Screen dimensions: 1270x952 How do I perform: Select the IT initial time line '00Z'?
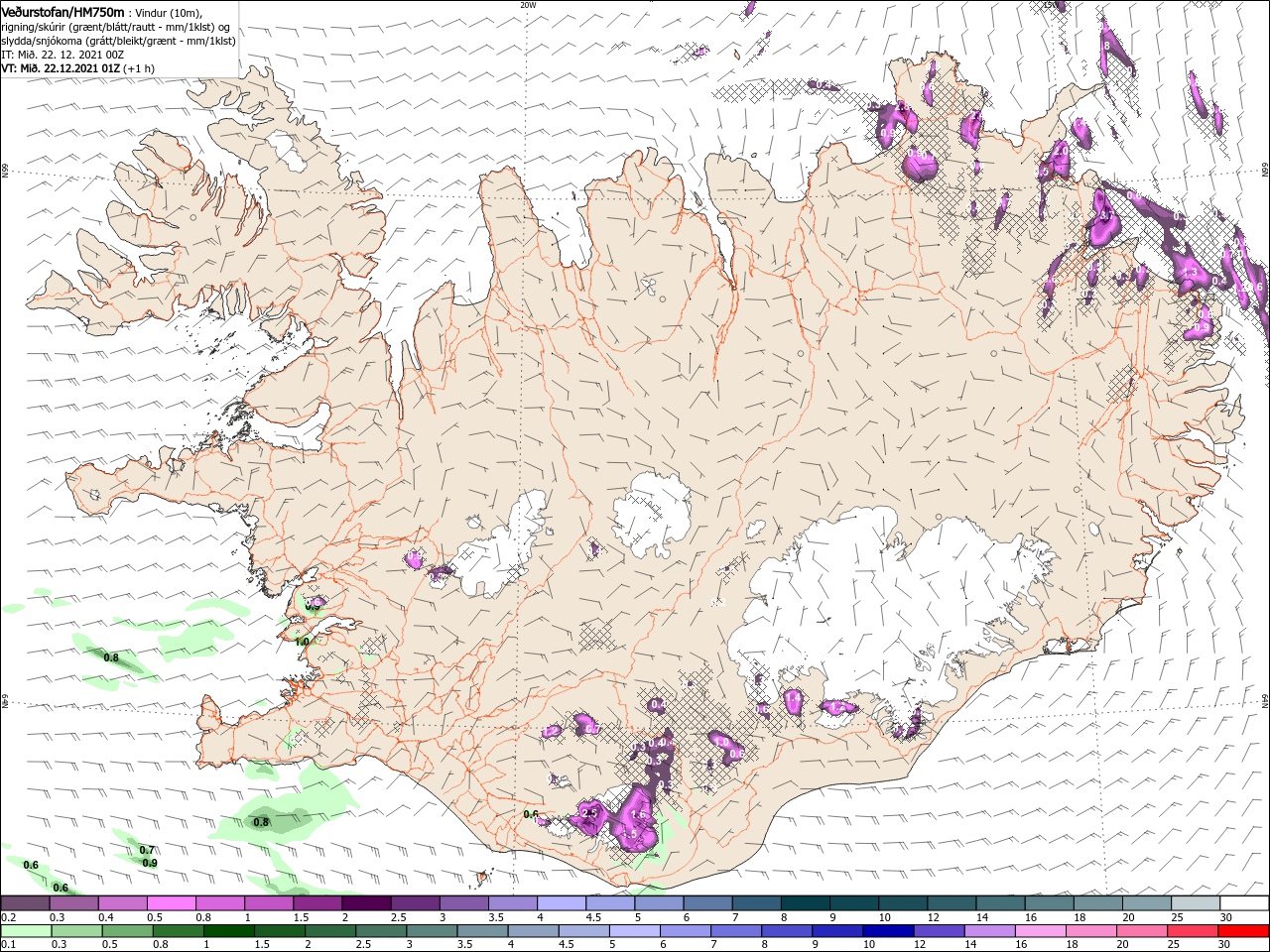click(61, 55)
